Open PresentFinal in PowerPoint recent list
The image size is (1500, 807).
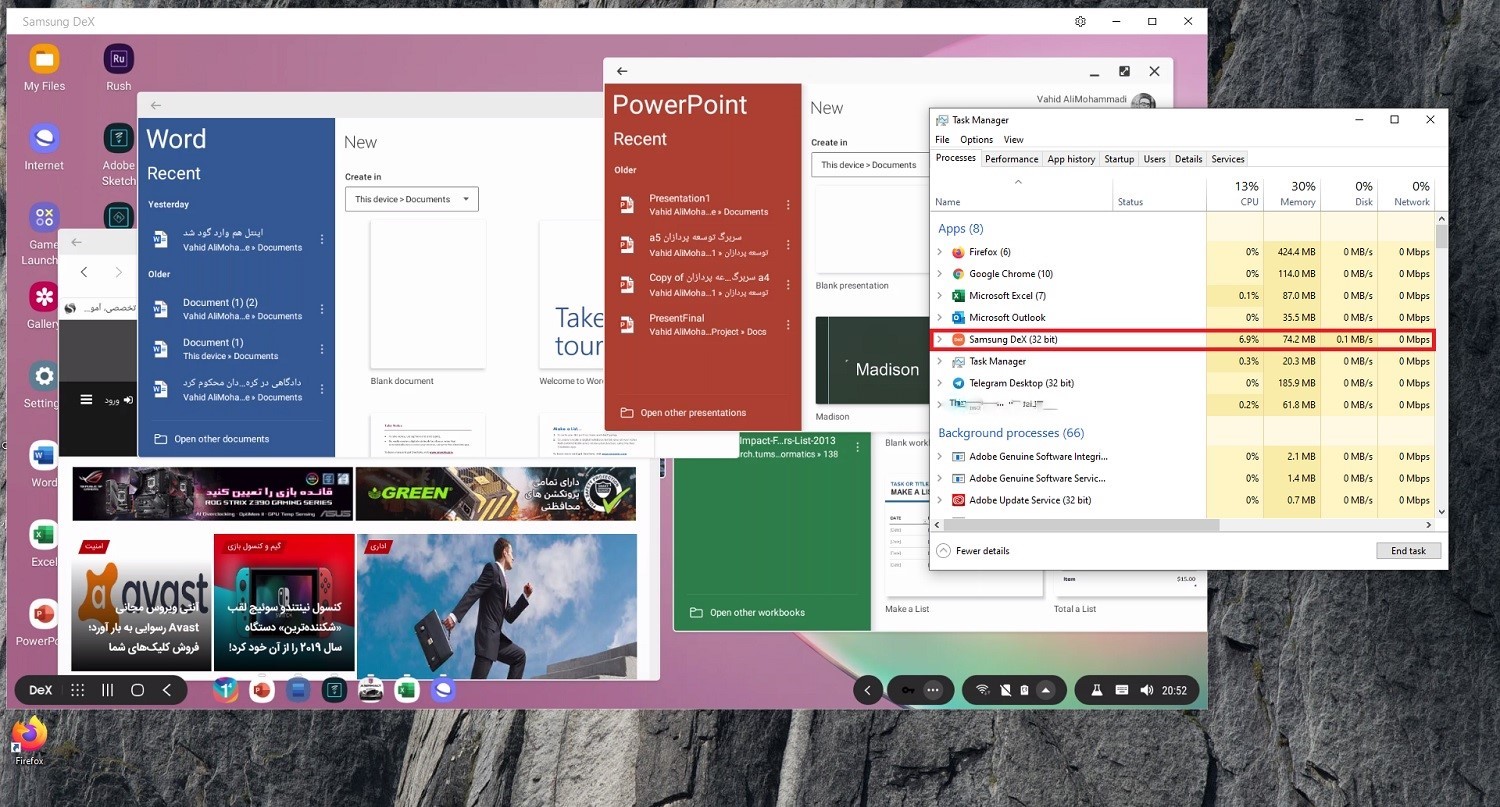click(703, 325)
